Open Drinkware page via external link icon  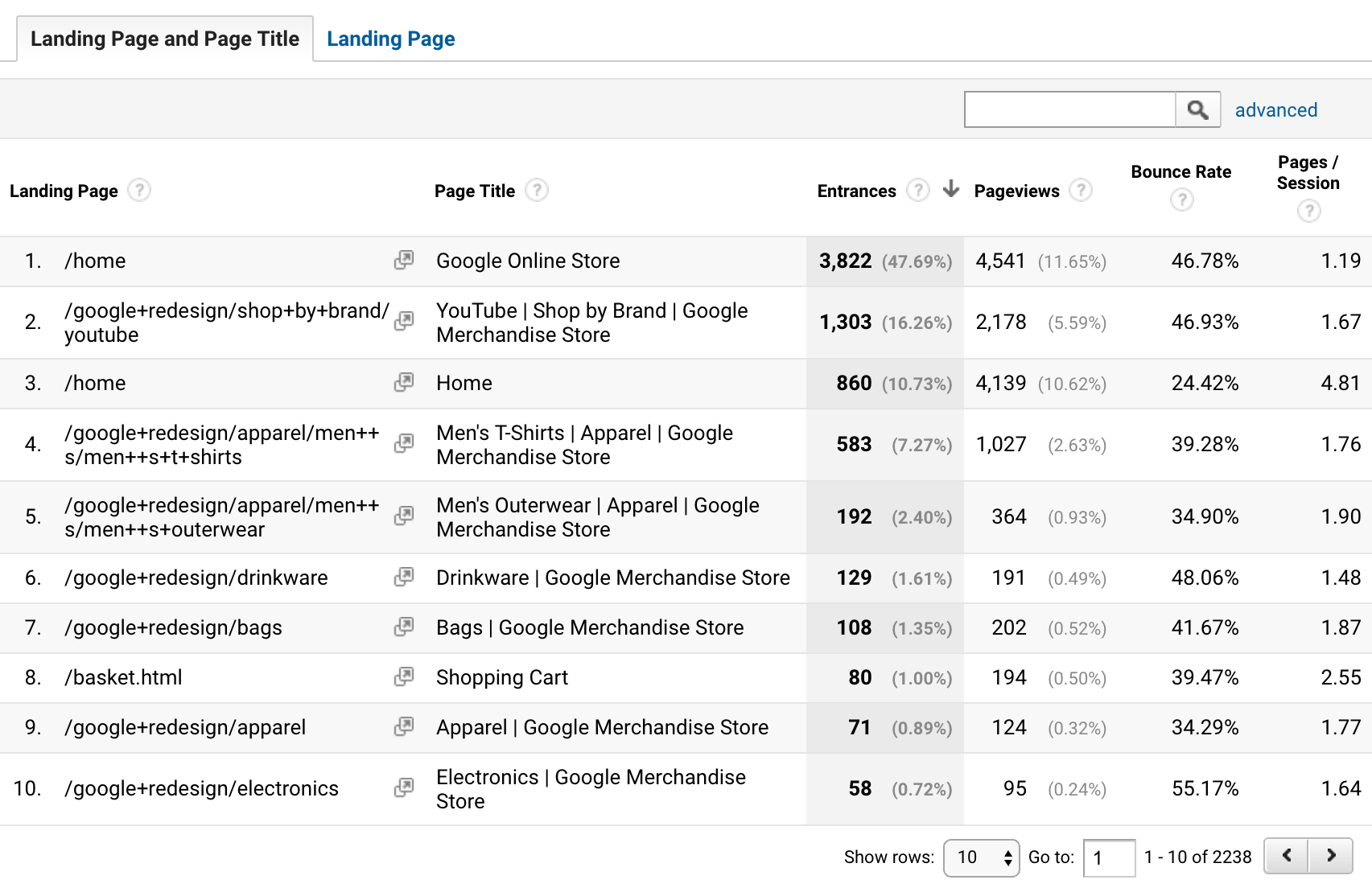[403, 578]
